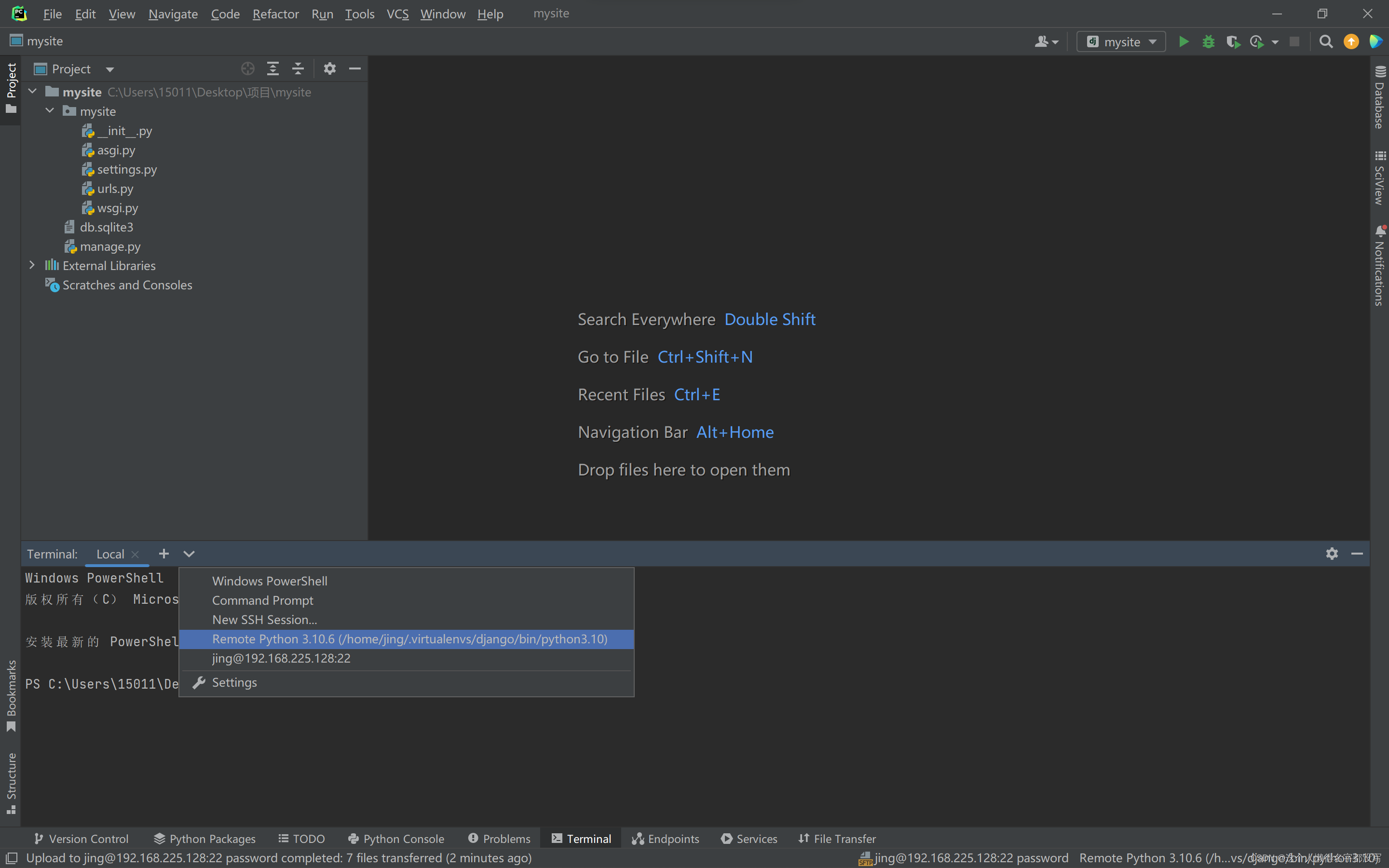The image size is (1389, 868).
Task: Open the VCS menu
Action: pyautogui.click(x=397, y=14)
